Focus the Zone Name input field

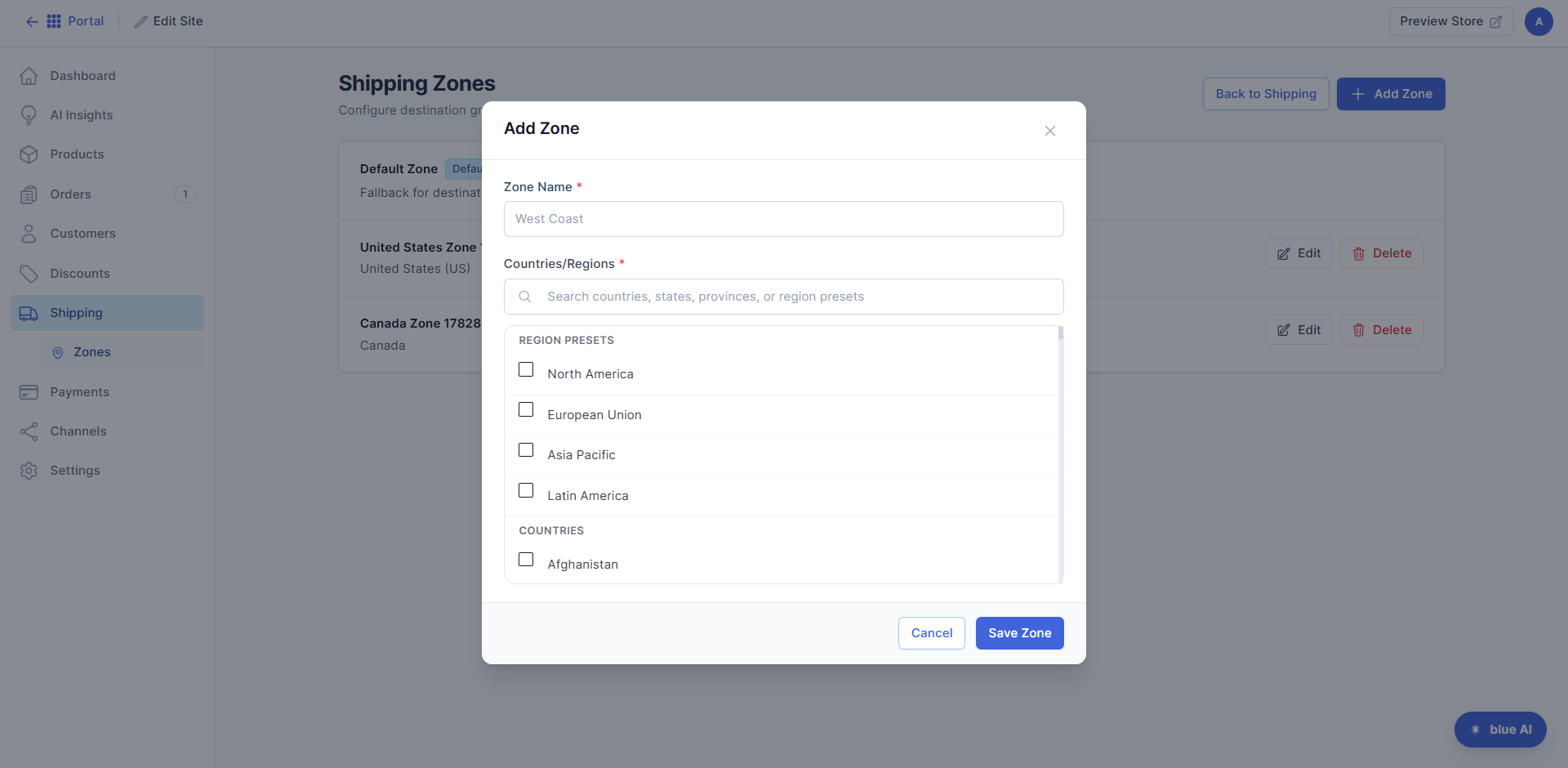point(783,219)
